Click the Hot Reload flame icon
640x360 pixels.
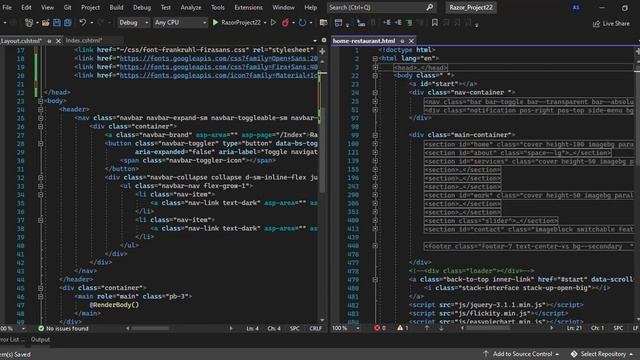tap(285, 23)
